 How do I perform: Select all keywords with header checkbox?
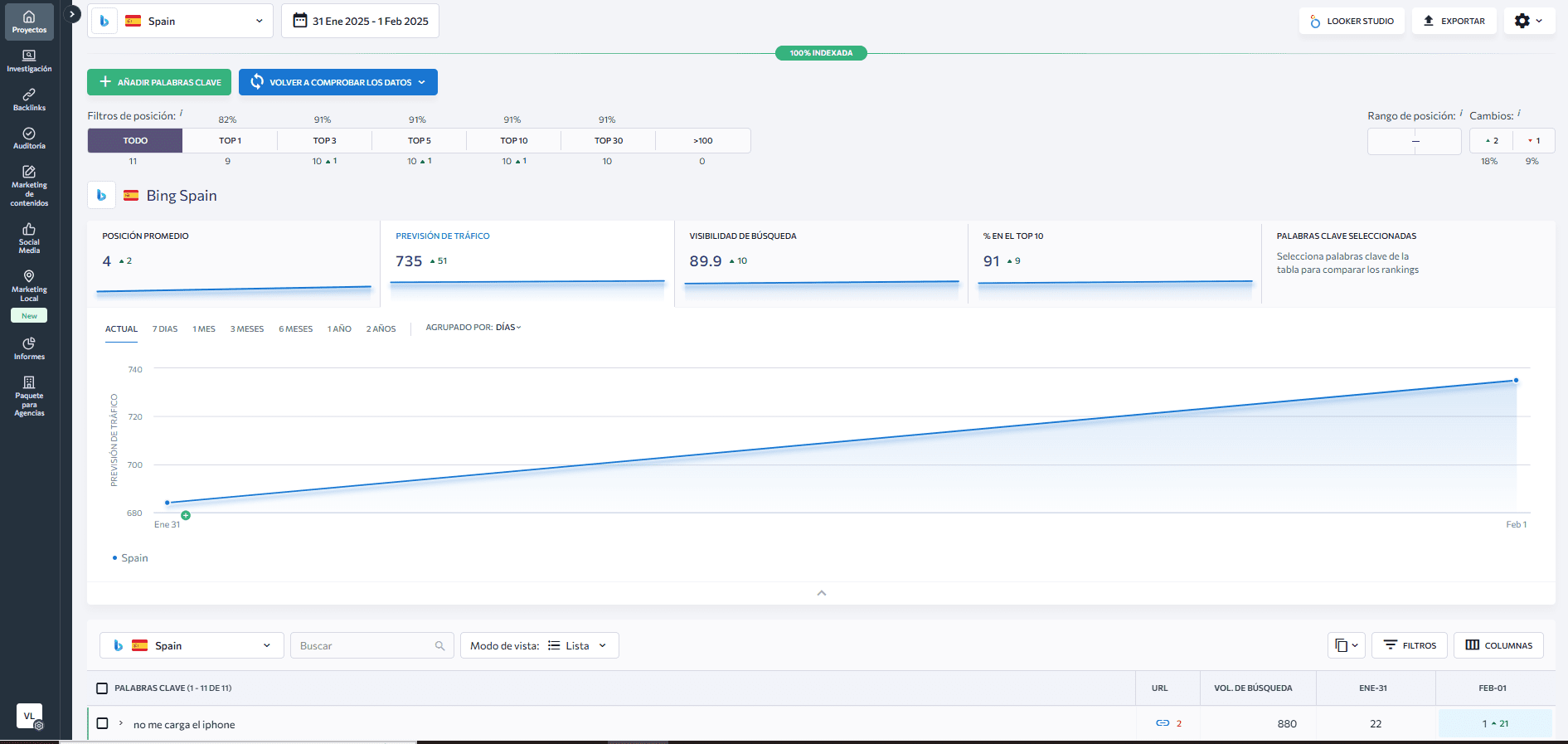102,688
